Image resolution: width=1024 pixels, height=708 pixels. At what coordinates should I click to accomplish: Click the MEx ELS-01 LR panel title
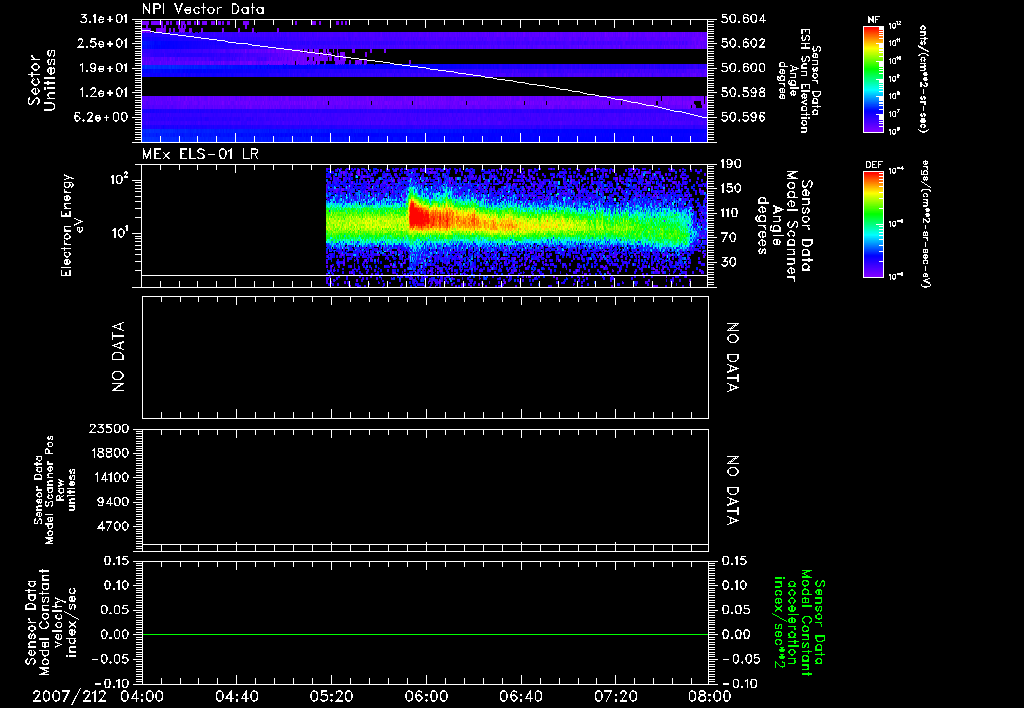tap(200, 154)
